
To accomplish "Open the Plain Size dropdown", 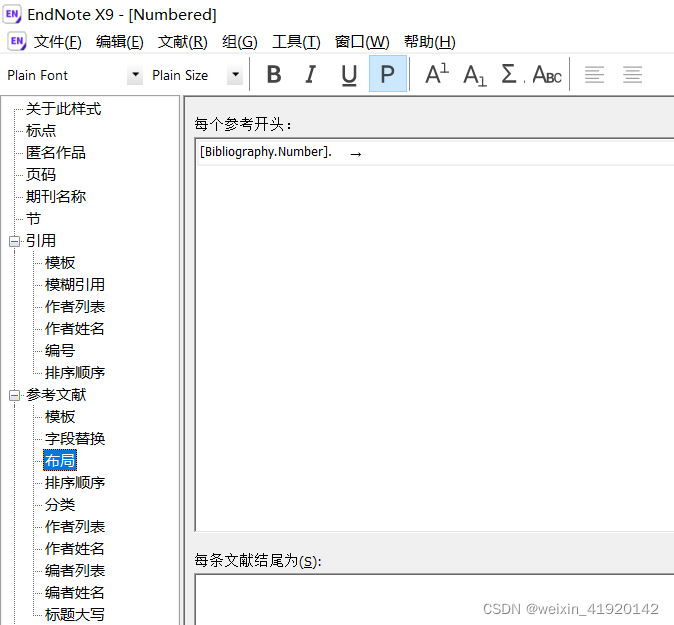I will click(235, 75).
